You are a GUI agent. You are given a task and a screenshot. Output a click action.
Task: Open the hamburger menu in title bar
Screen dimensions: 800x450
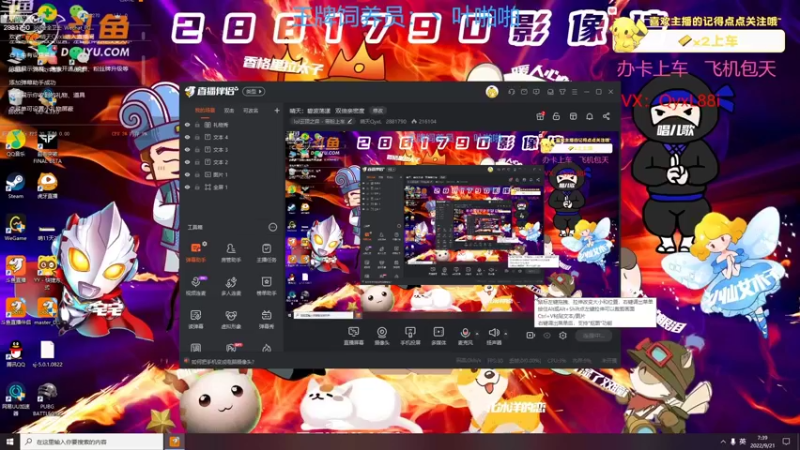[574, 92]
